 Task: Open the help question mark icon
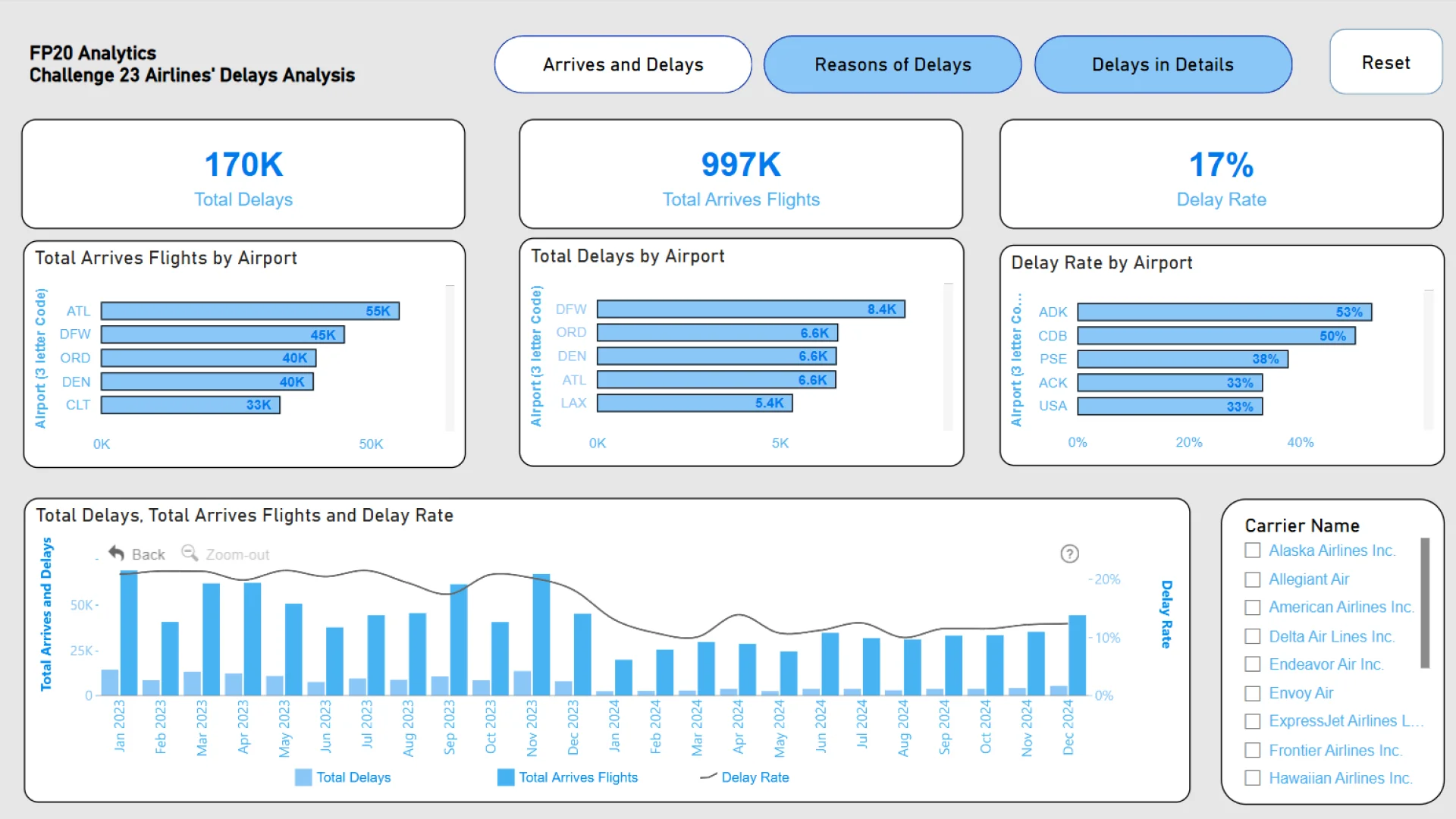coord(1069,554)
